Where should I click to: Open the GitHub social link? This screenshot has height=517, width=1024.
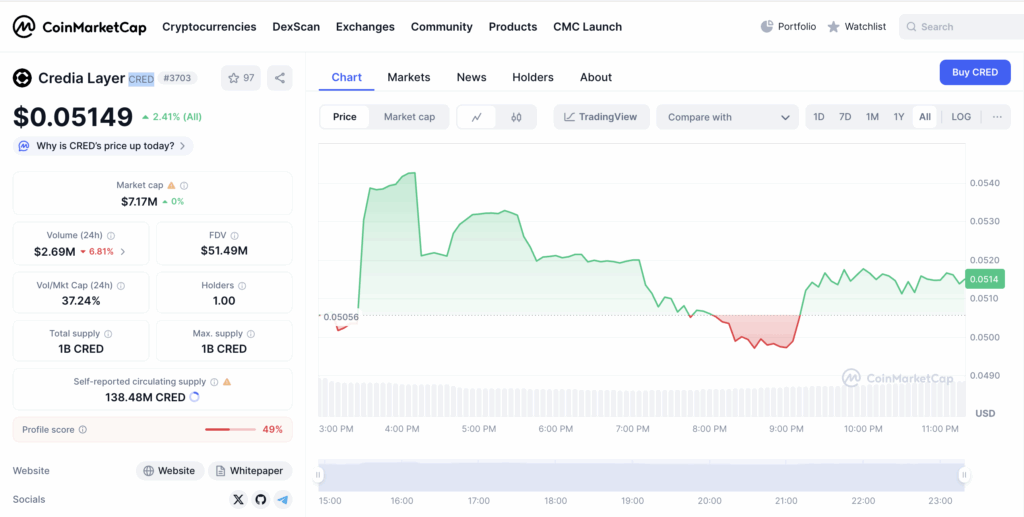261,499
